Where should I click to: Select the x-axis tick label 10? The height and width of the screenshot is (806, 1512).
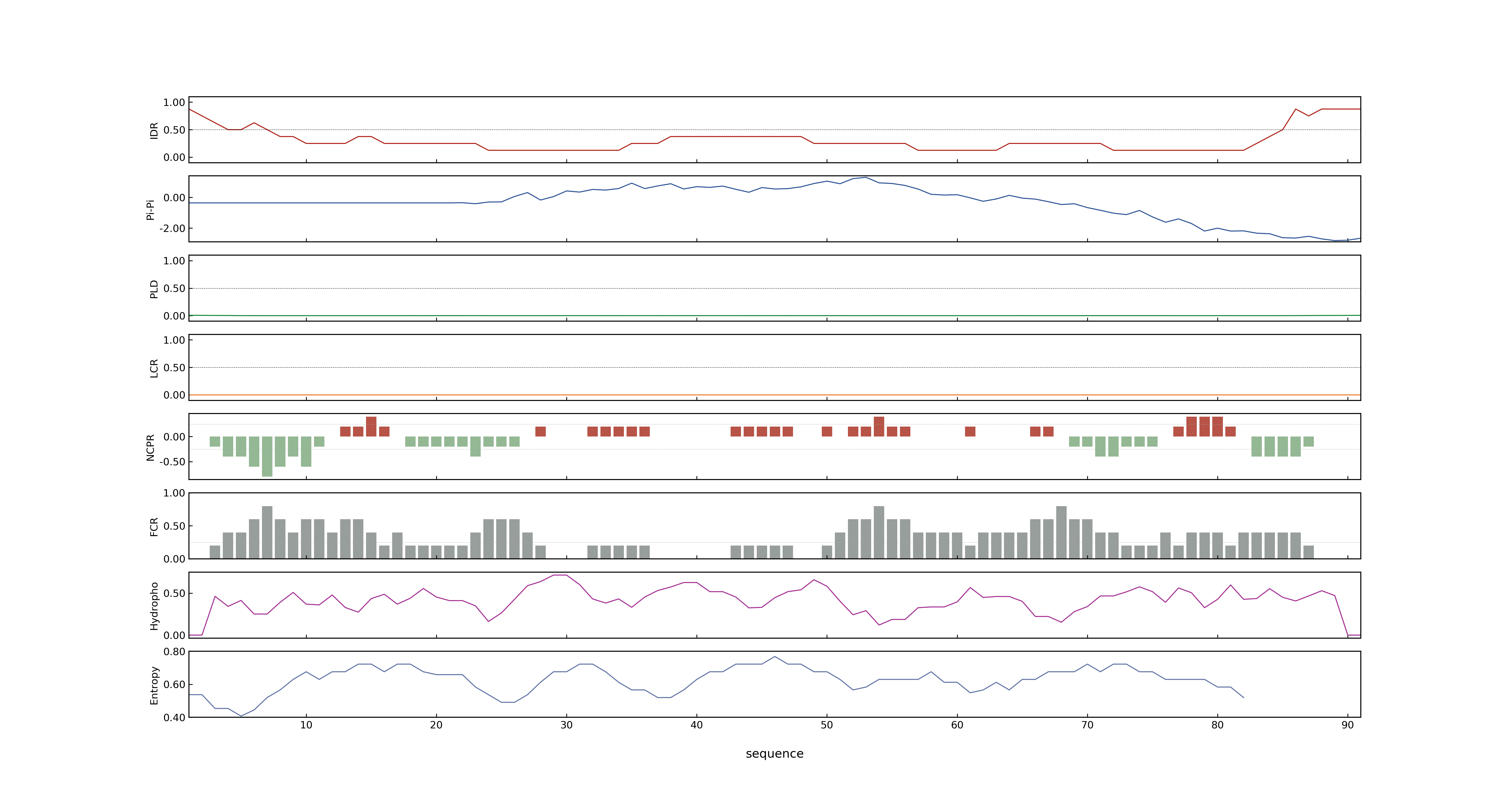pyautogui.click(x=306, y=725)
